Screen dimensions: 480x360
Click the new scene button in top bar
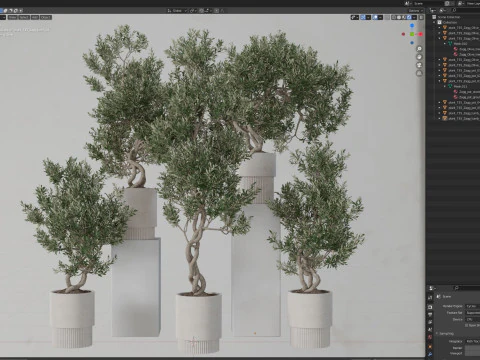pyautogui.click(x=447, y=4)
